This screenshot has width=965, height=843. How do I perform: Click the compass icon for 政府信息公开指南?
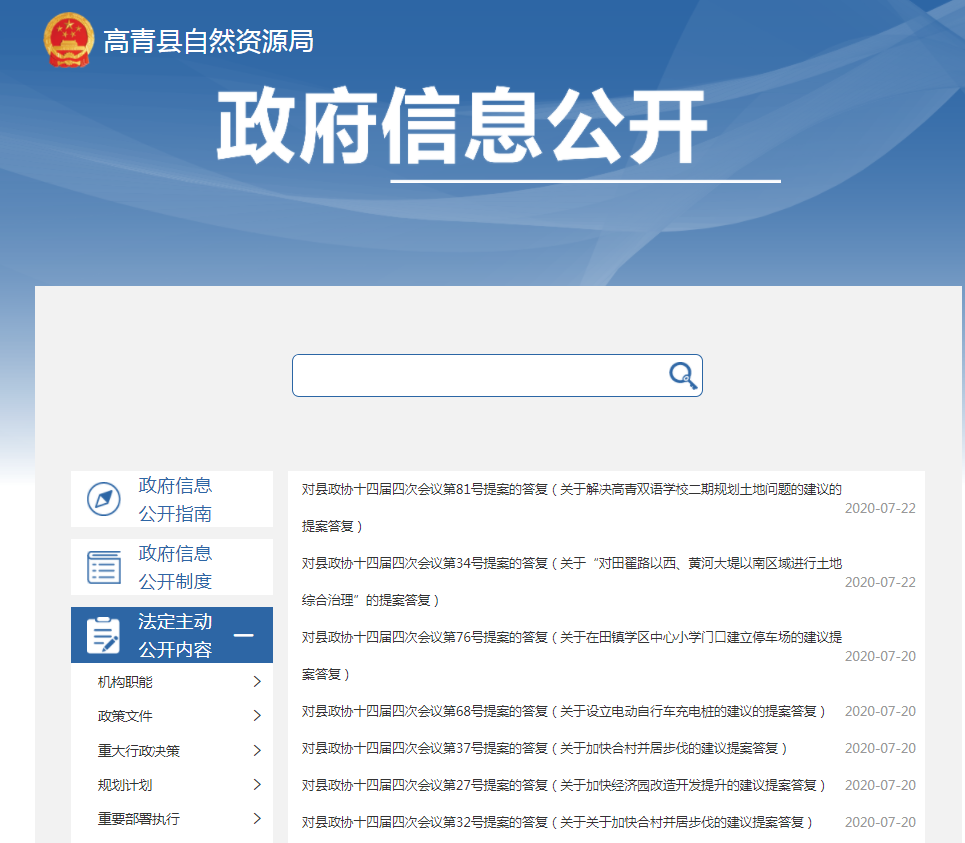104,499
